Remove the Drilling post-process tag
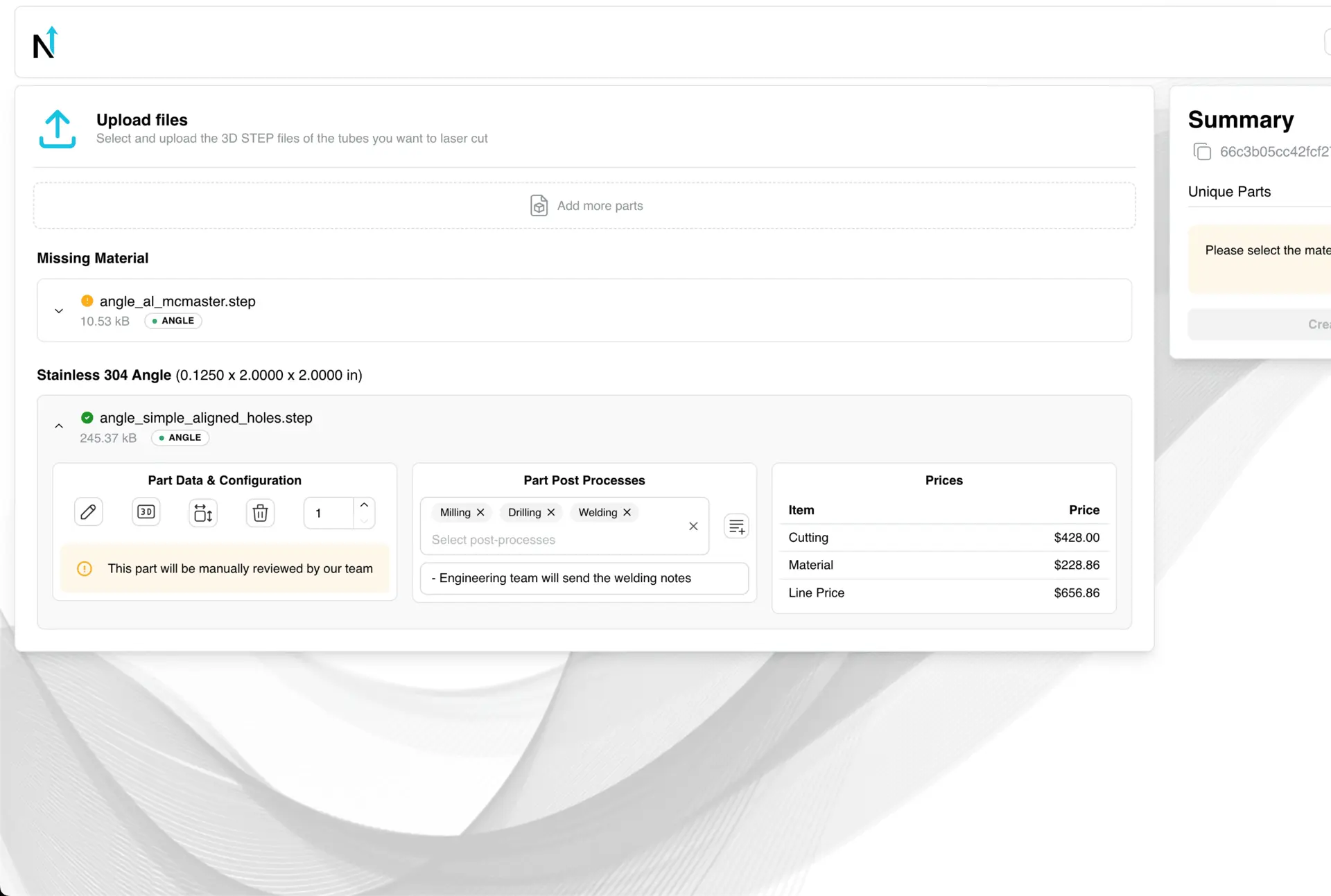 [x=551, y=512]
